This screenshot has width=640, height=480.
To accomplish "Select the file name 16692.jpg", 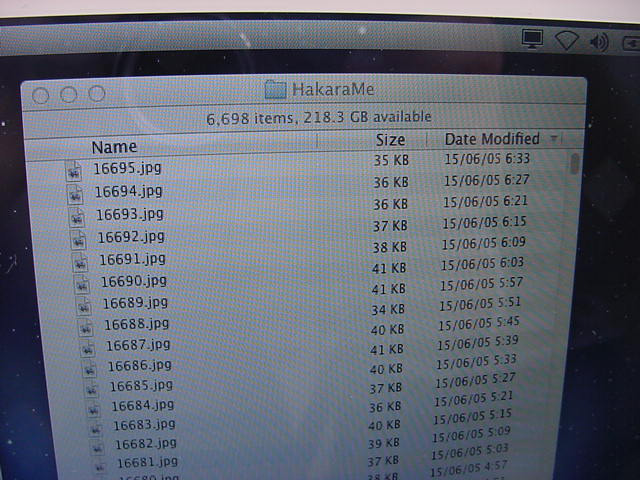I will click(131, 236).
